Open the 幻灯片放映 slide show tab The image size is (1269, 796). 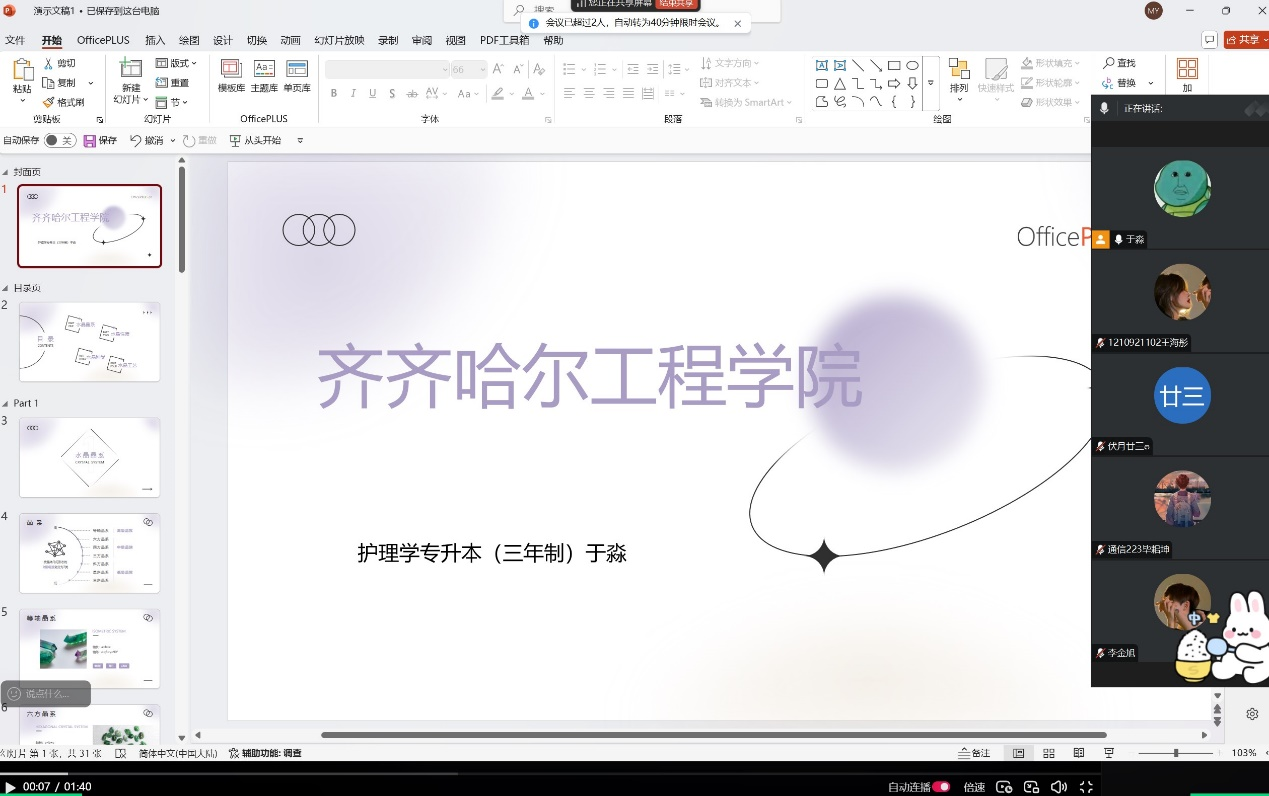[339, 40]
